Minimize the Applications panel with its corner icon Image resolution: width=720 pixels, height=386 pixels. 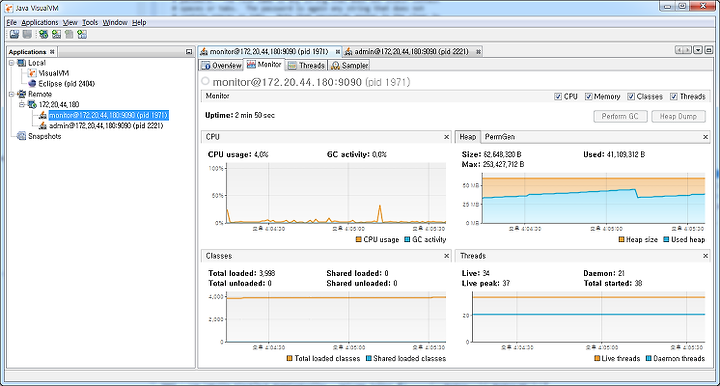[189, 52]
